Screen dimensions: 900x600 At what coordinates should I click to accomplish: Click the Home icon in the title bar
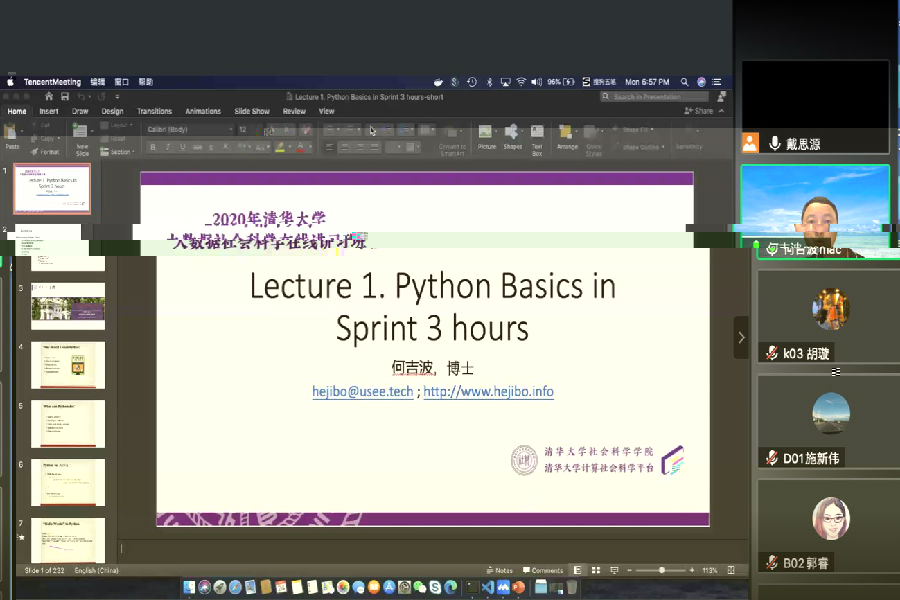point(49,96)
